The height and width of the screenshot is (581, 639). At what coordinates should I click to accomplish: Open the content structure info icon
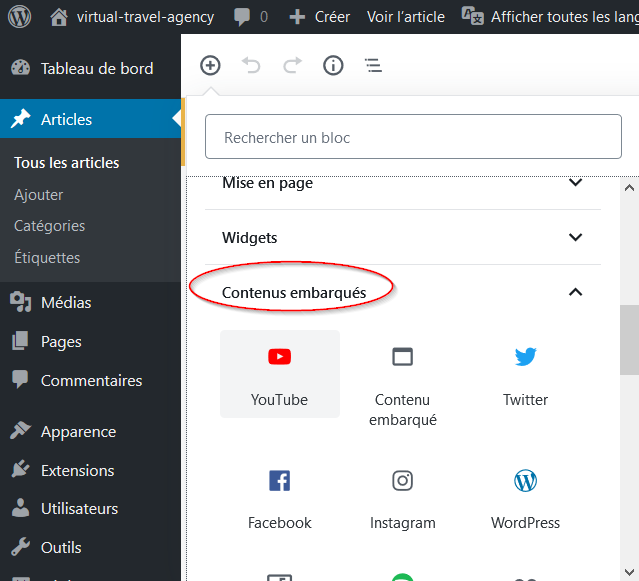click(333, 65)
